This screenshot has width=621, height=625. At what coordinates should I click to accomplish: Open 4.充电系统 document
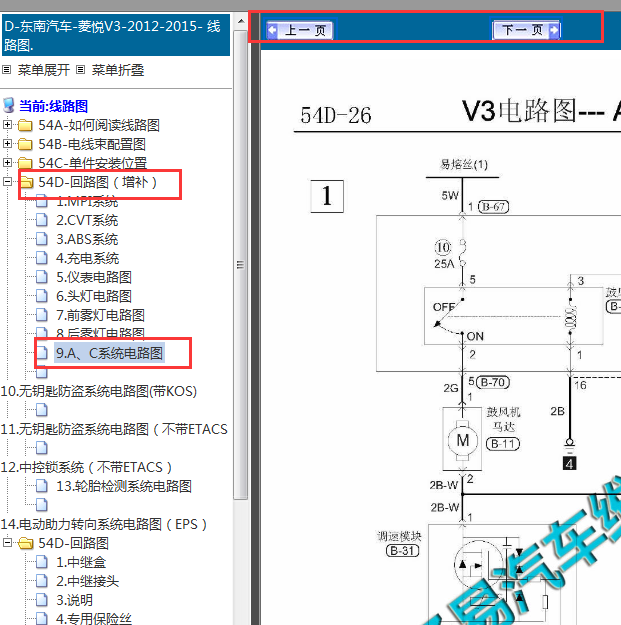(x=87, y=258)
